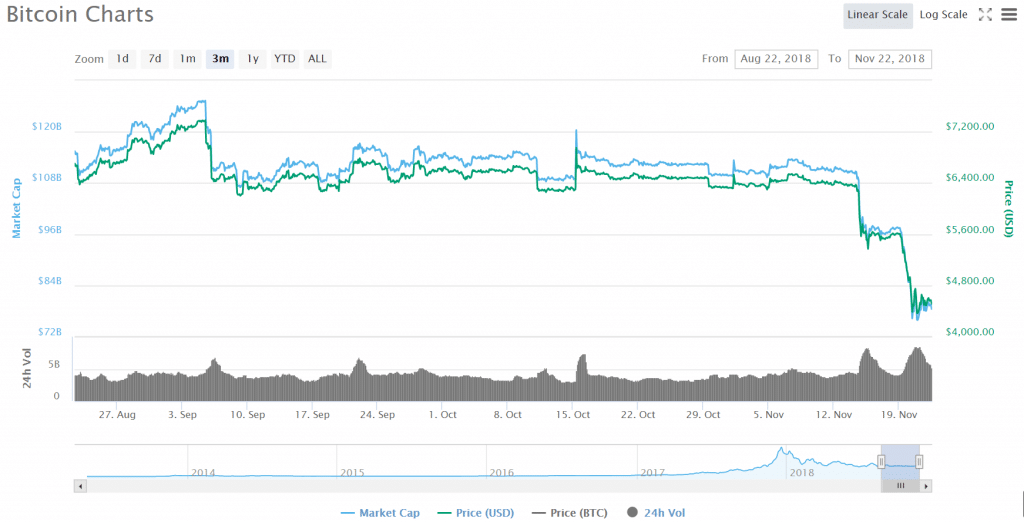
Task: Set zoom to 1d
Action: [122, 58]
